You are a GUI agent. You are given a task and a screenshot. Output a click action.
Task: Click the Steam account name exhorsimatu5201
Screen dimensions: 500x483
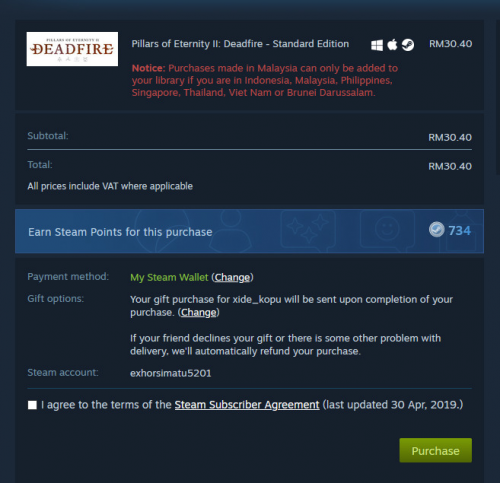coord(170,373)
